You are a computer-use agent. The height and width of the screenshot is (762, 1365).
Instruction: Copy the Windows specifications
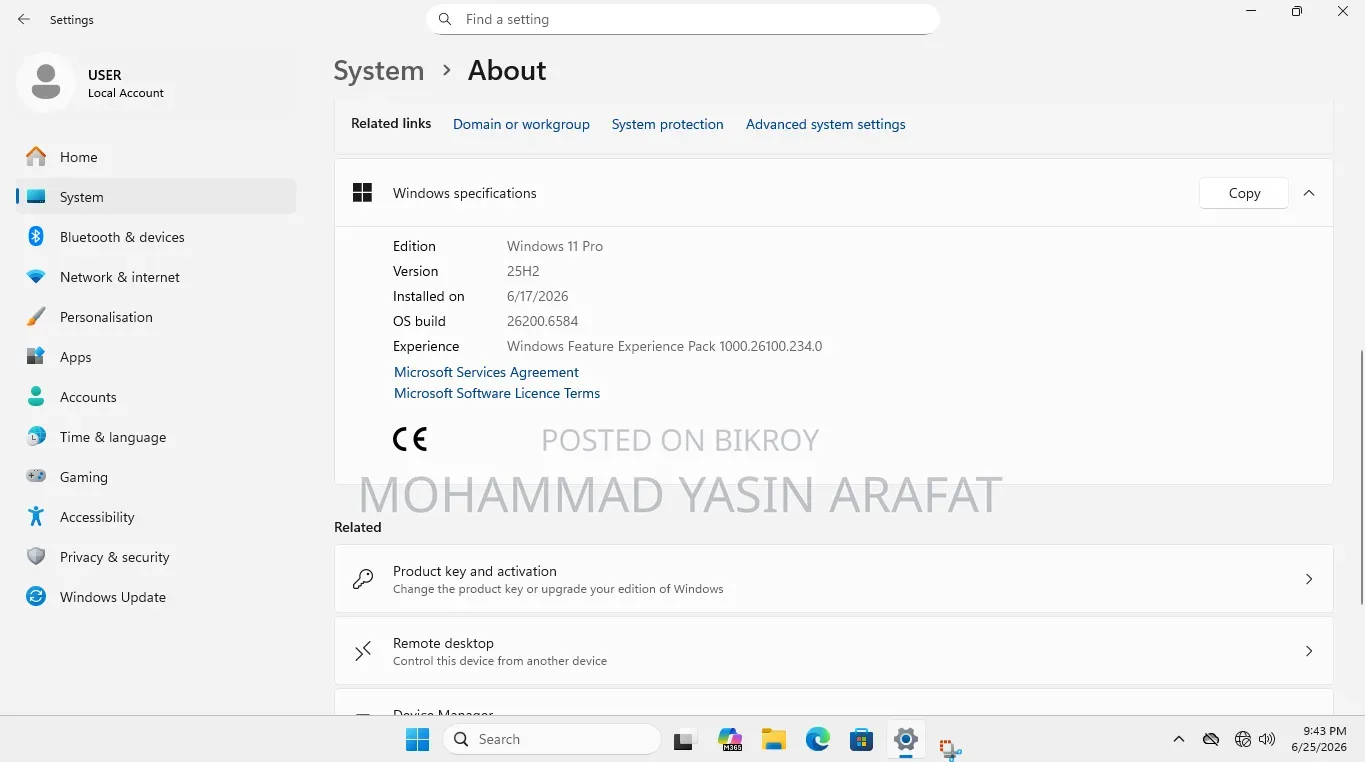pyautogui.click(x=1244, y=193)
